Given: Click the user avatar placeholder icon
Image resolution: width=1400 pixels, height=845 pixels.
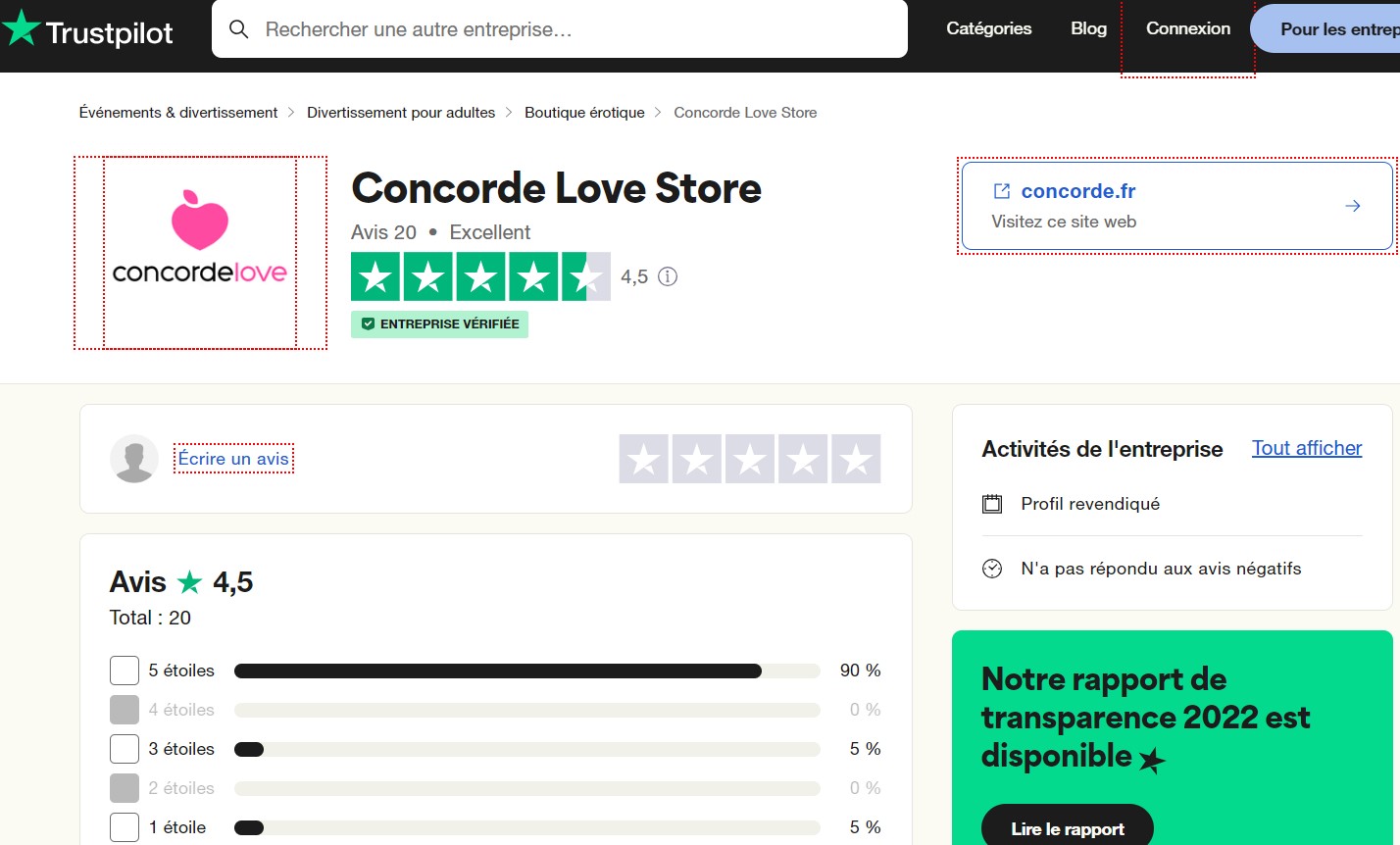Looking at the screenshot, I should (x=134, y=459).
